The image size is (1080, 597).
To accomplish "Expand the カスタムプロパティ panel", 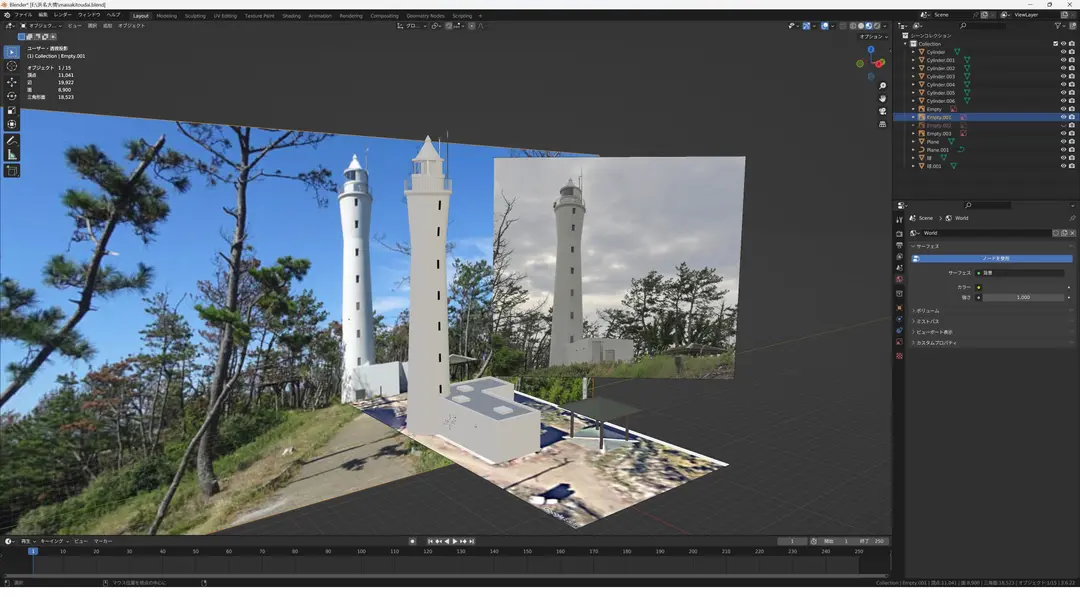I will pyautogui.click(x=936, y=343).
